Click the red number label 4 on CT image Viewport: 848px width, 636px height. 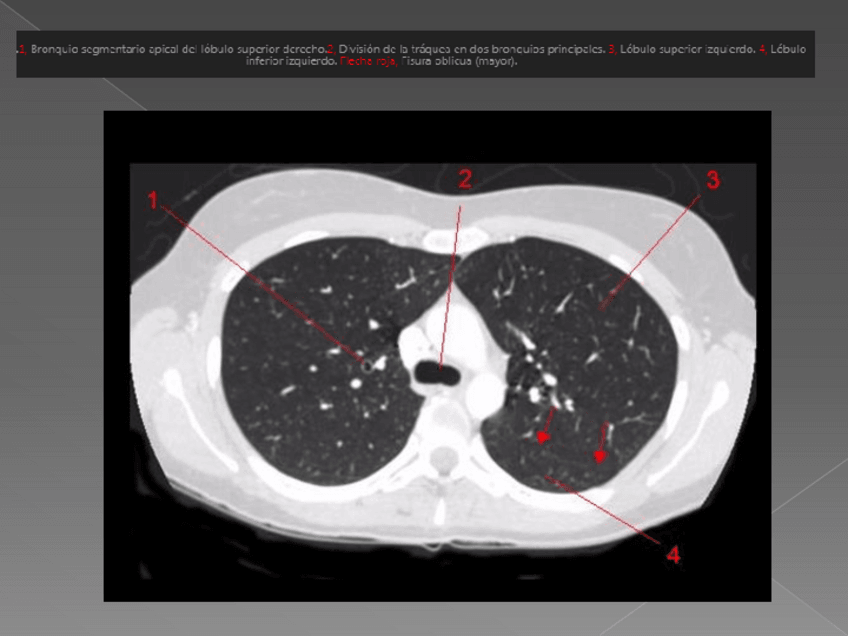point(673,554)
